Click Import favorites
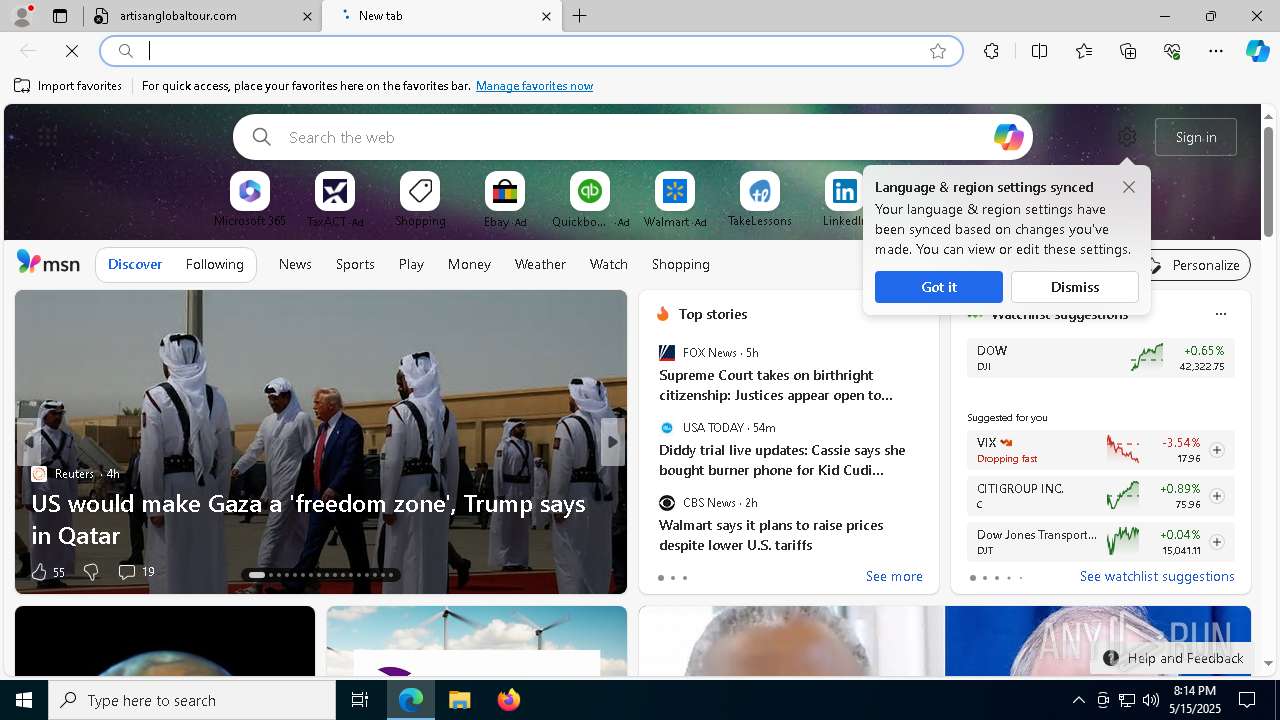Image resolution: width=1280 pixels, height=720 pixels. pos(68,86)
